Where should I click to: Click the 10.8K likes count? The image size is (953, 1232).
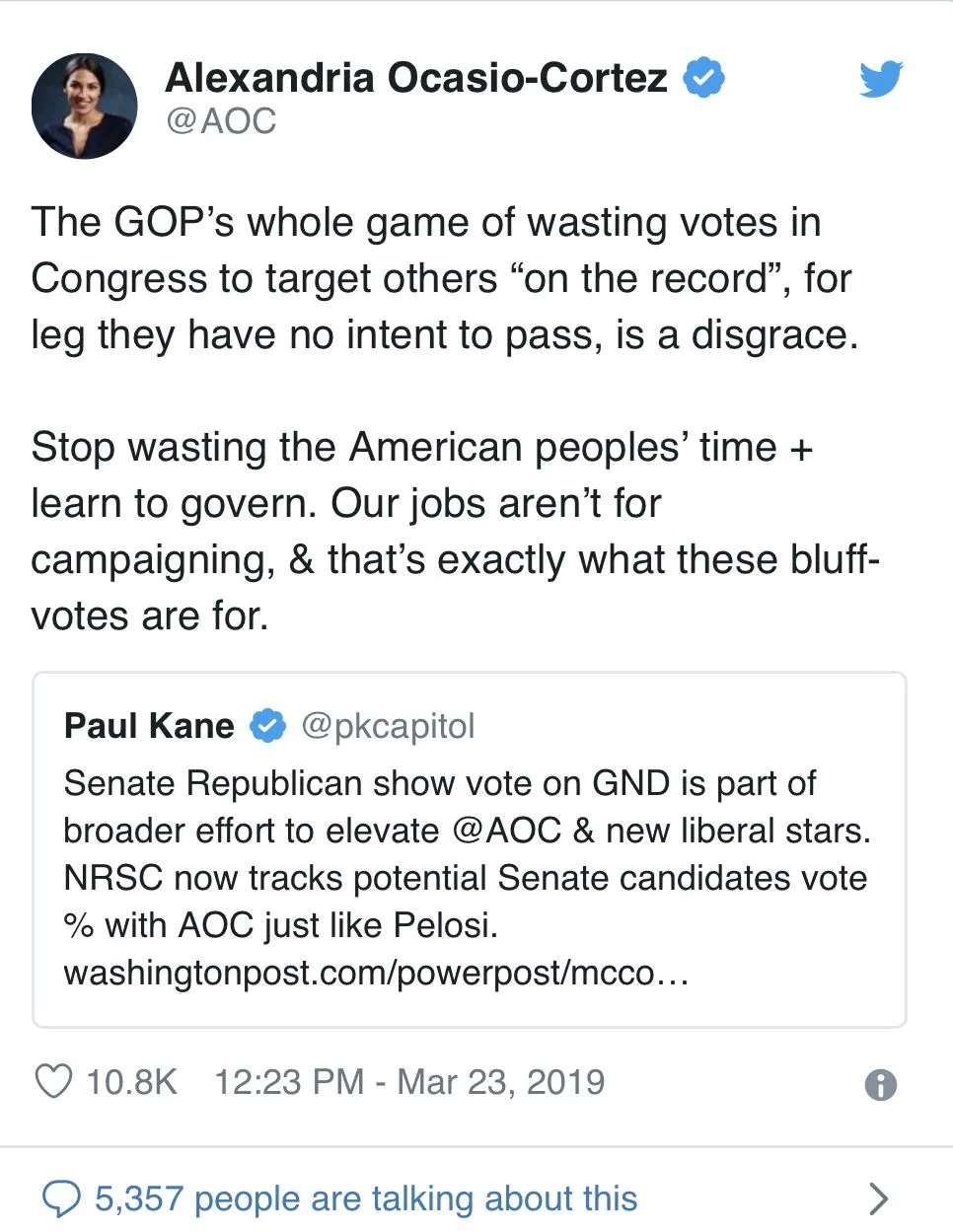tap(131, 1082)
